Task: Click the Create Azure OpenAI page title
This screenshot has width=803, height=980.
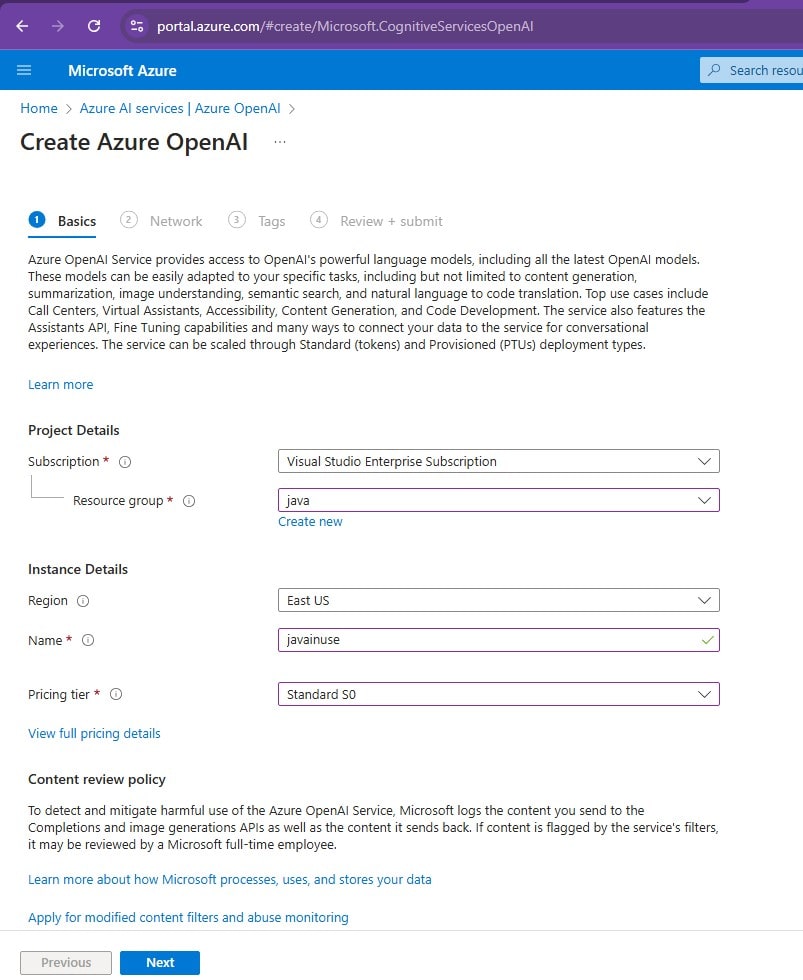Action: (x=134, y=142)
